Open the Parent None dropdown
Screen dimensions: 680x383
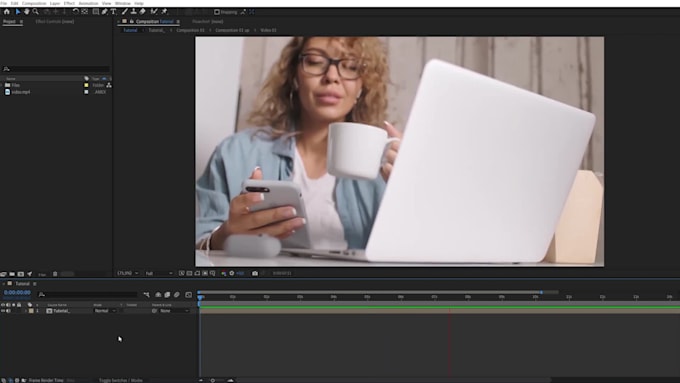174,311
